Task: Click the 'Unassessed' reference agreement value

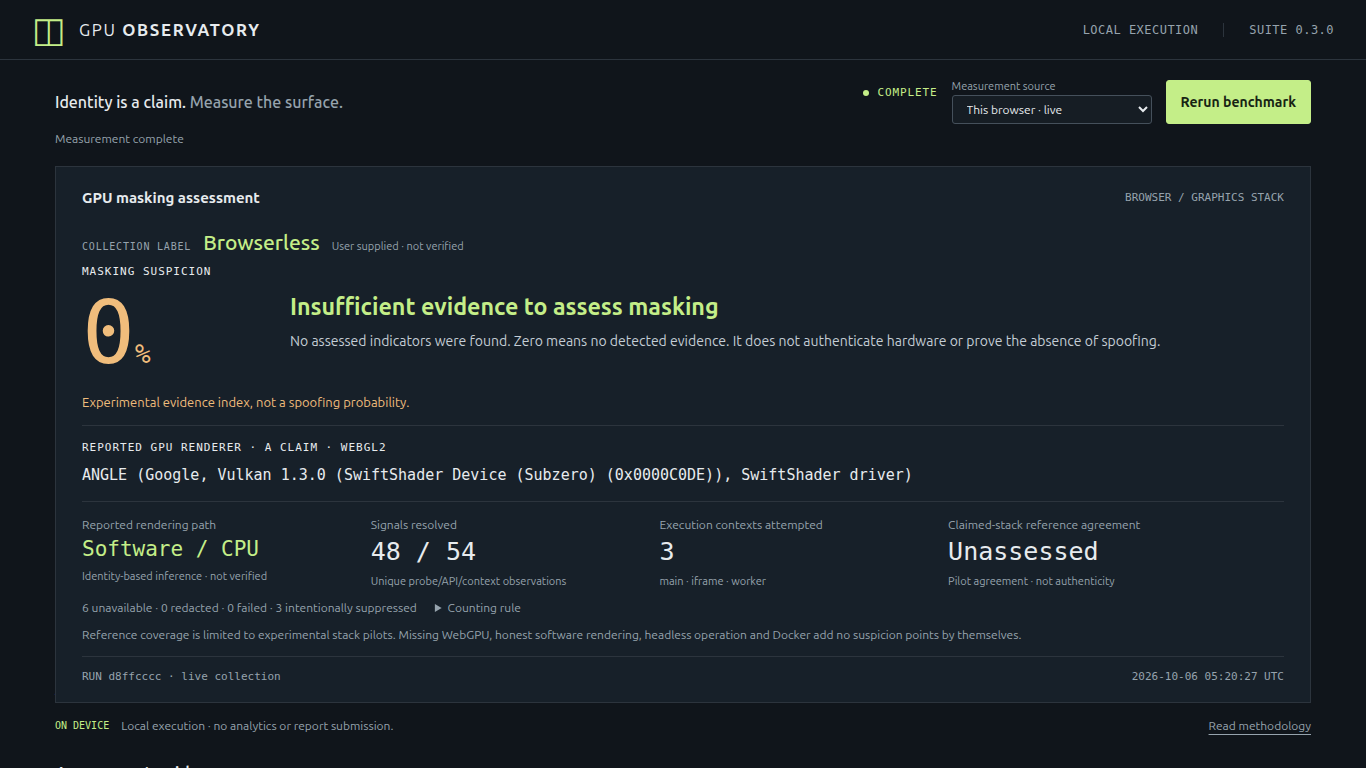Action: [x=1023, y=551]
